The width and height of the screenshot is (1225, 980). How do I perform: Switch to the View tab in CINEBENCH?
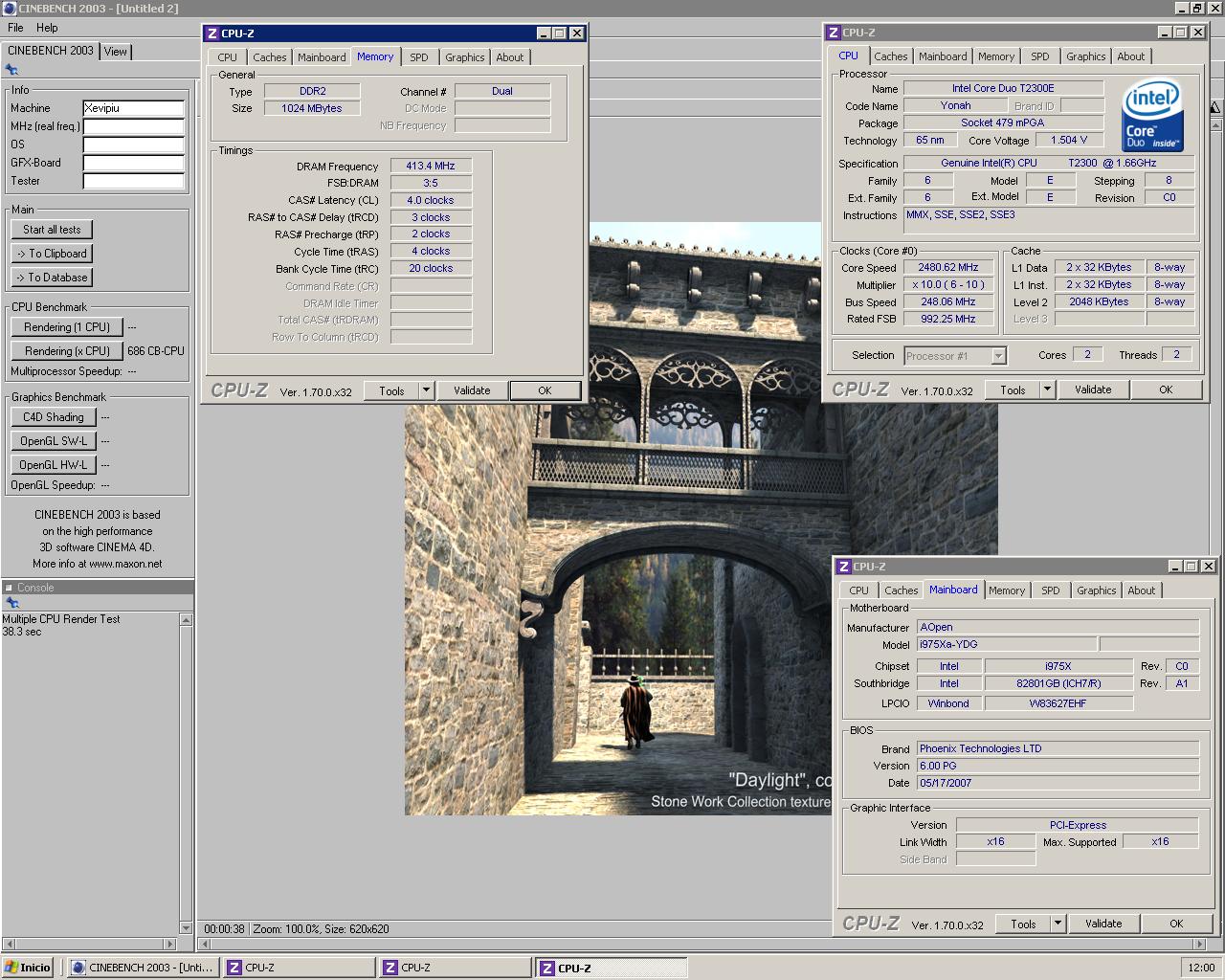pyautogui.click(x=115, y=52)
